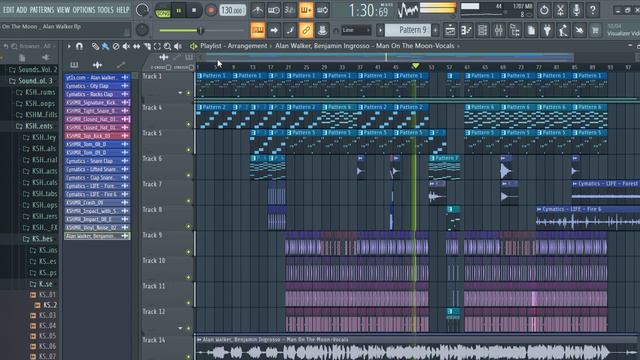
Task: Select the Mute tool in playlist
Action: click(126, 47)
